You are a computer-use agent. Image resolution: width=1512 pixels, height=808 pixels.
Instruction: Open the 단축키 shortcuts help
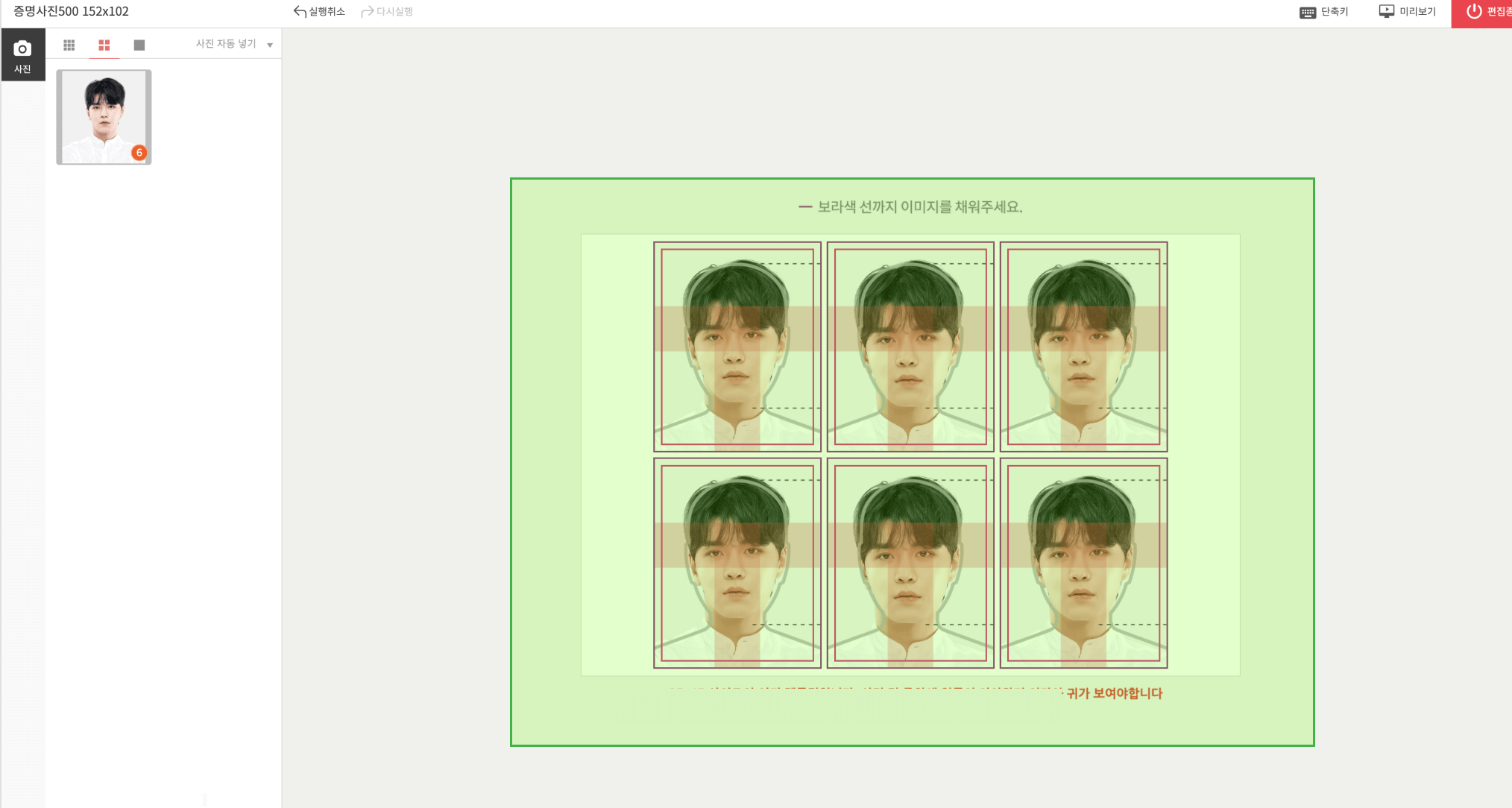[1324, 12]
